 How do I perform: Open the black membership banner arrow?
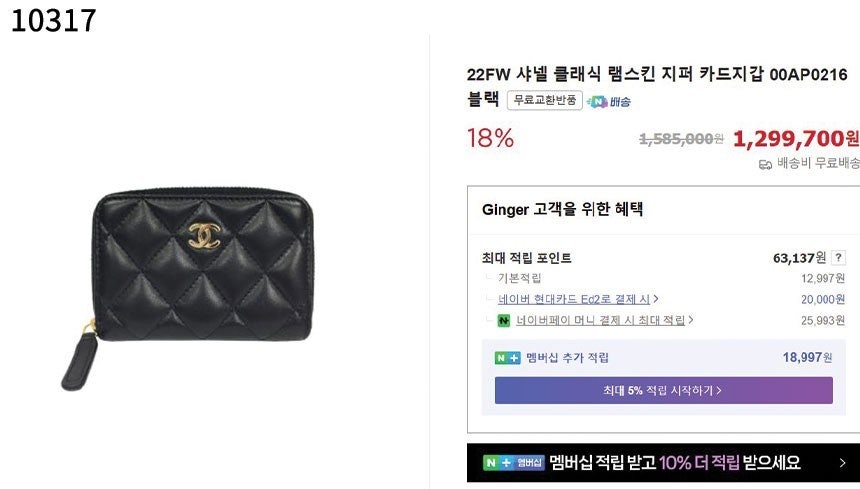click(841, 463)
